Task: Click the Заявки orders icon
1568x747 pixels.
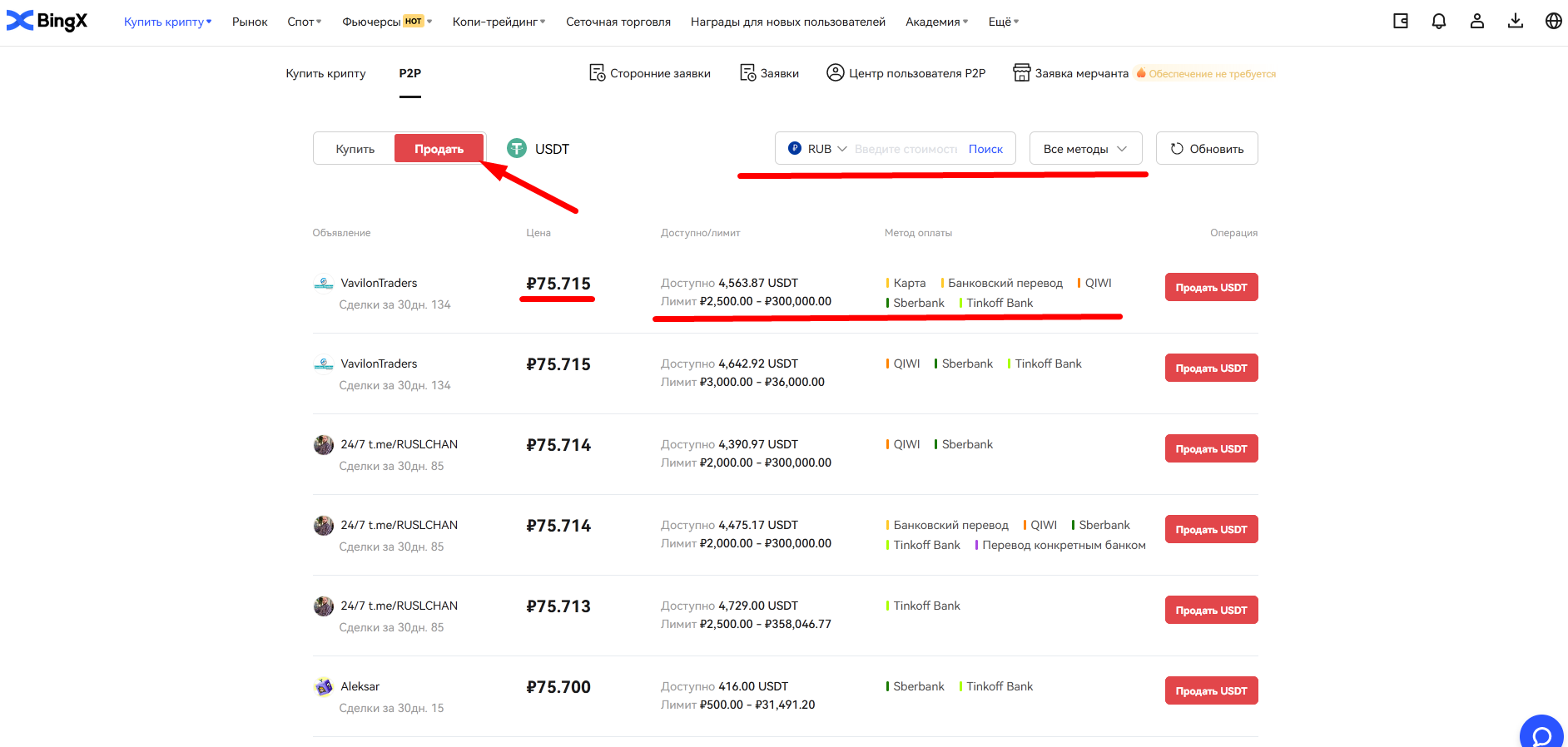Action: 747,73
